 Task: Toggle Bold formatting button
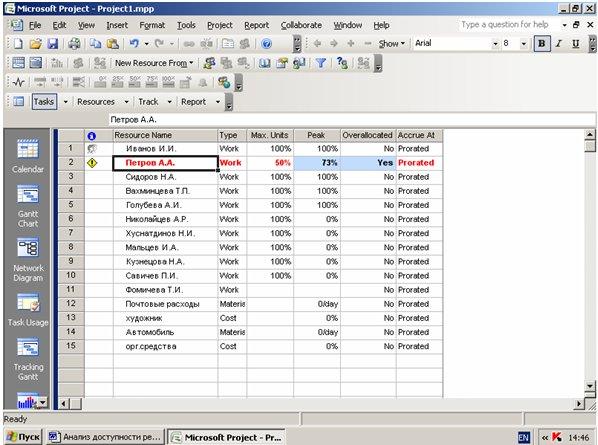542,43
